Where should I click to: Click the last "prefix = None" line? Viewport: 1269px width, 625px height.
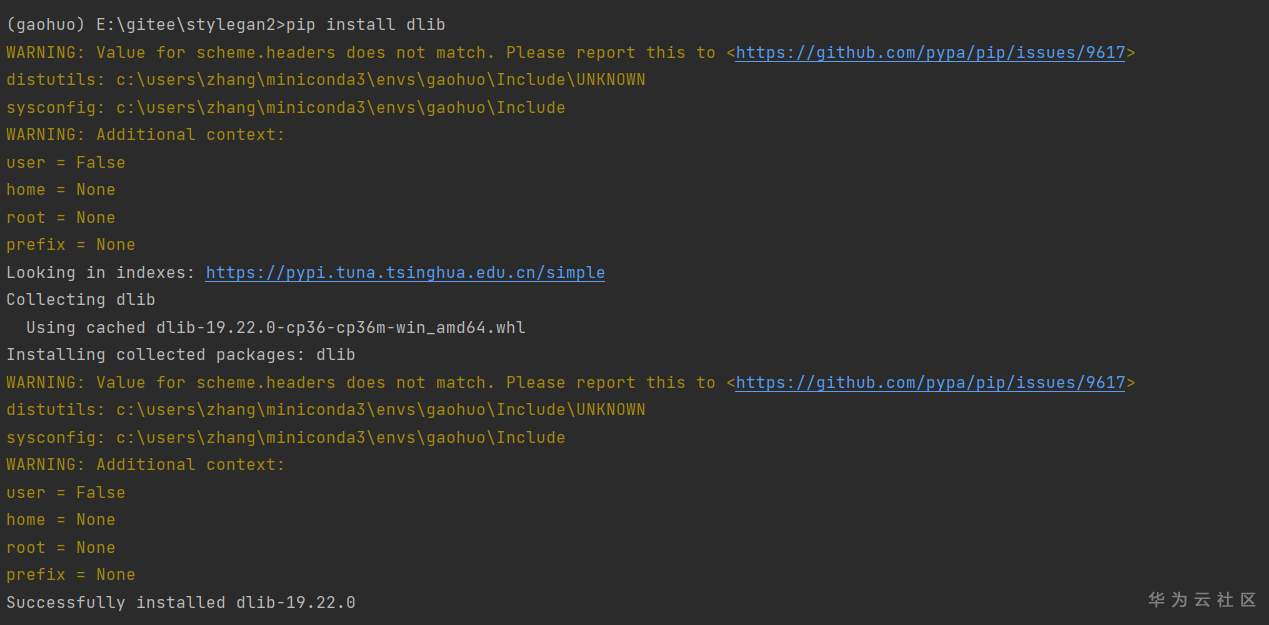tap(71, 574)
